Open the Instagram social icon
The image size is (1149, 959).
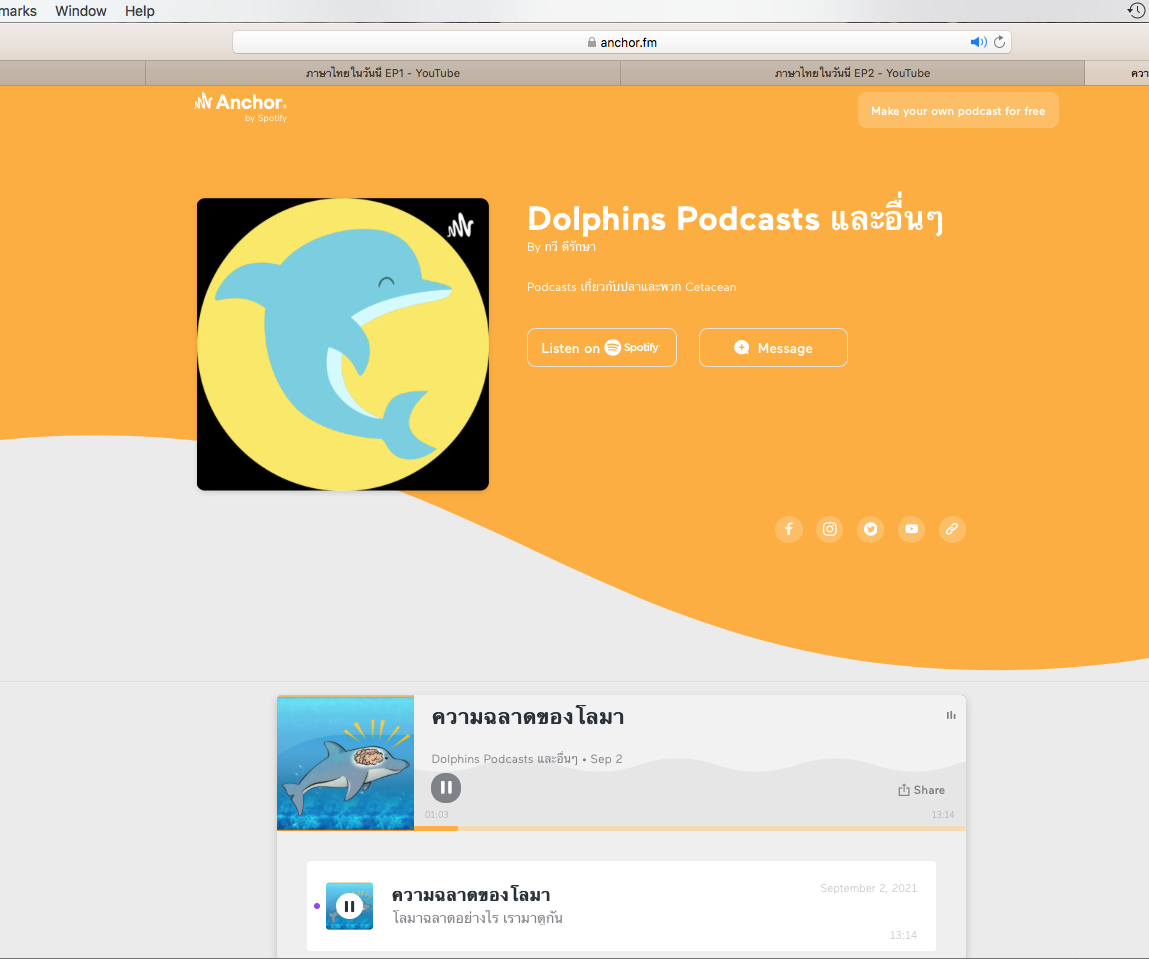click(830, 529)
